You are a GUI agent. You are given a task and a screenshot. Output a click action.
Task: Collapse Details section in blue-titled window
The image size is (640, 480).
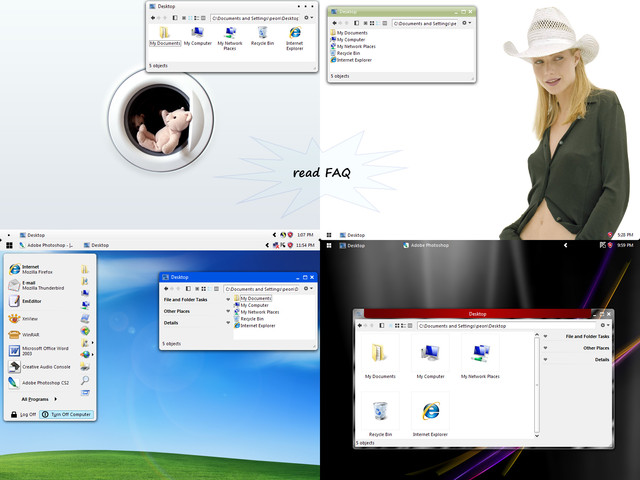point(228,323)
